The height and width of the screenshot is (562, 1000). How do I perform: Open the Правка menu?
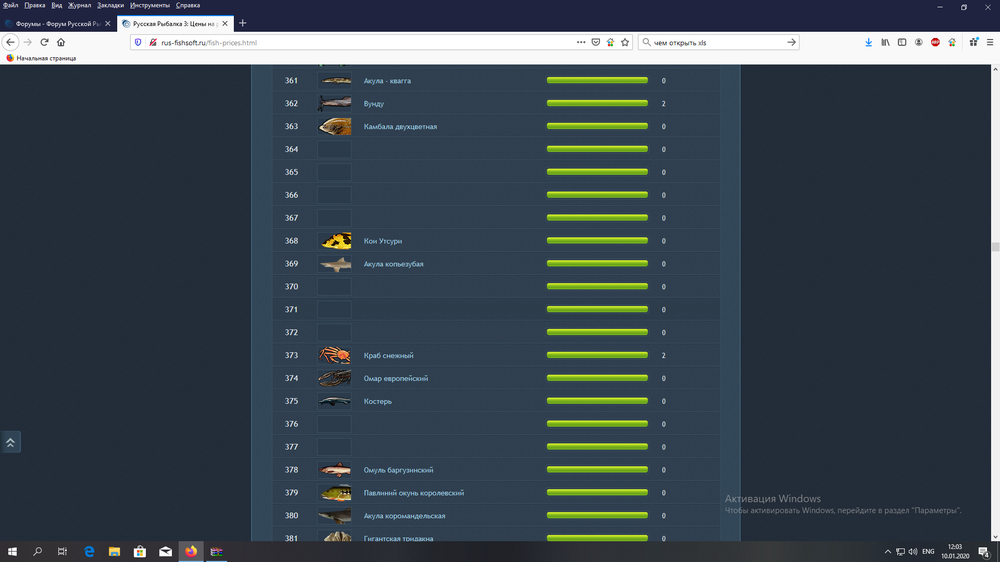[34, 5]
